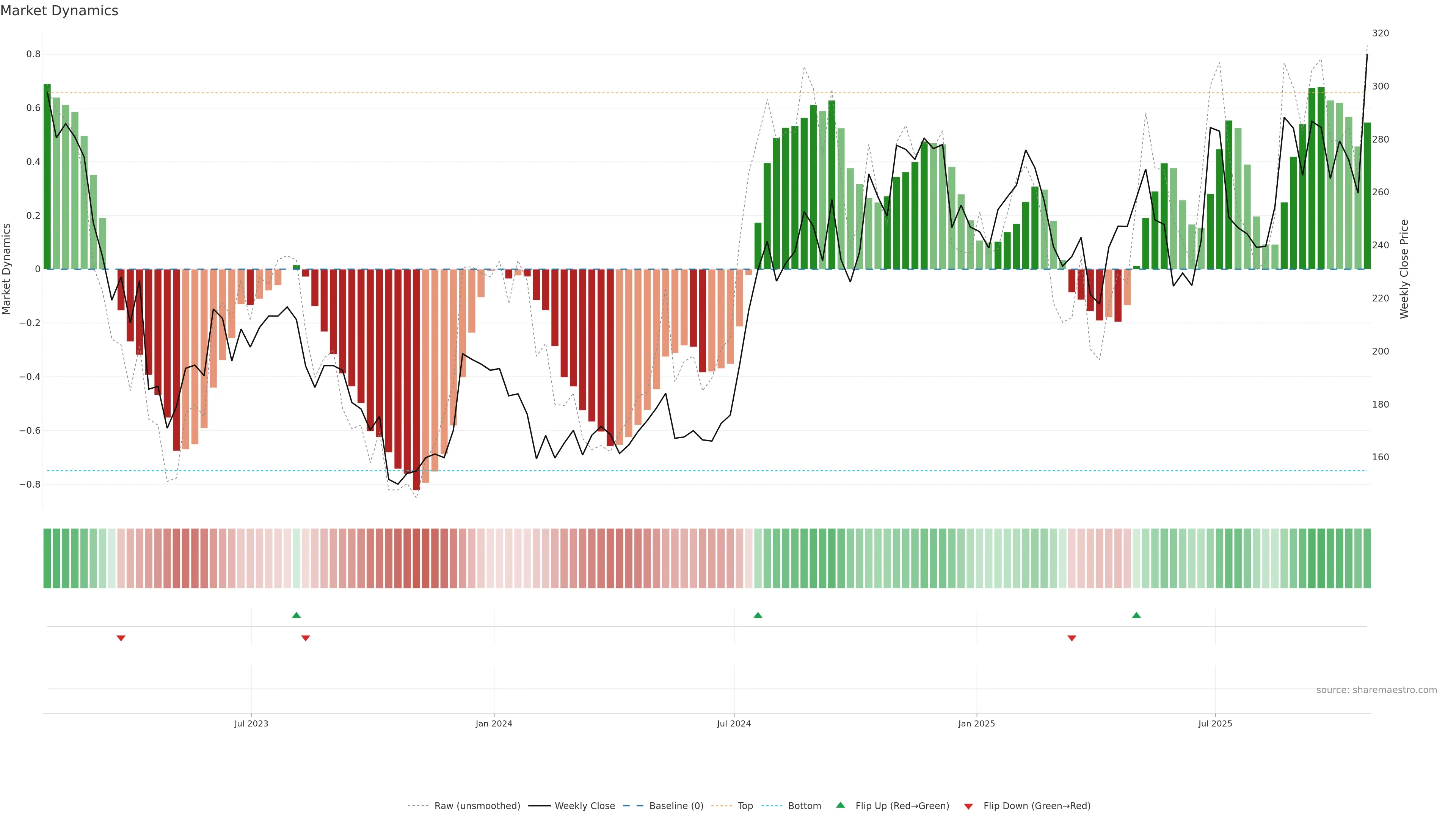Click the 300 tick on the right price axis
This screenshot has width=1456, height=819.
[1380, 86]
